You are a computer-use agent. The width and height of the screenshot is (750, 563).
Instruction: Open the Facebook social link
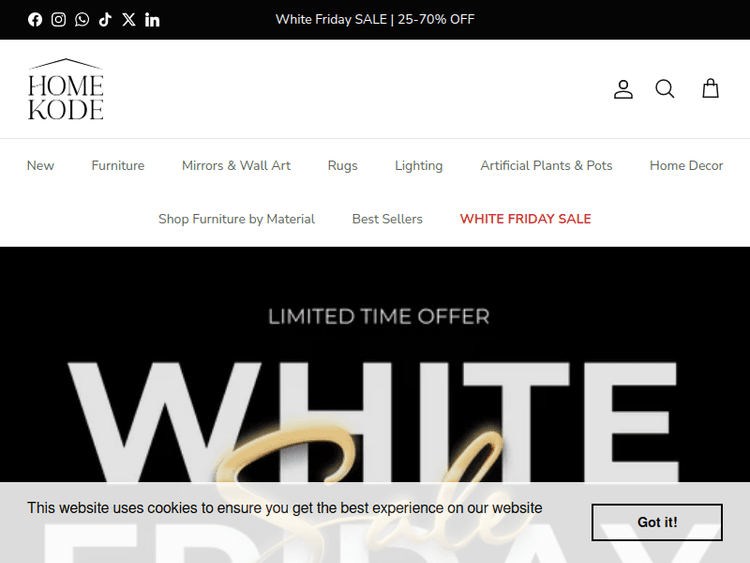35,20
